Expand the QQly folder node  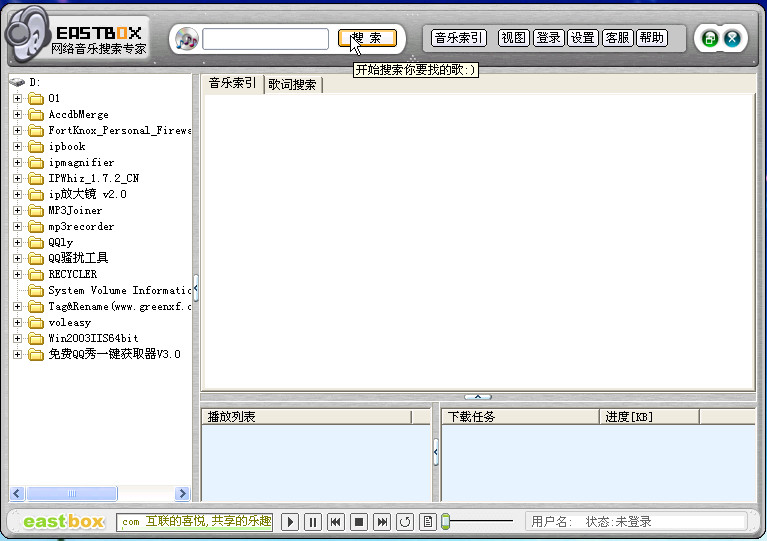[x=18, y=243]
